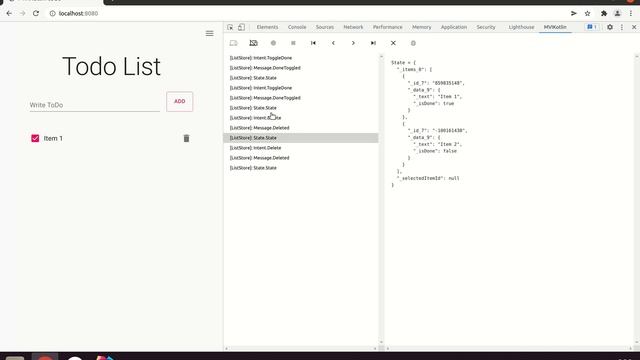The width and height of the screenshot is (640, 360).
Task: Focus the Write ToDo input field
Action: (x=95, y=105)
